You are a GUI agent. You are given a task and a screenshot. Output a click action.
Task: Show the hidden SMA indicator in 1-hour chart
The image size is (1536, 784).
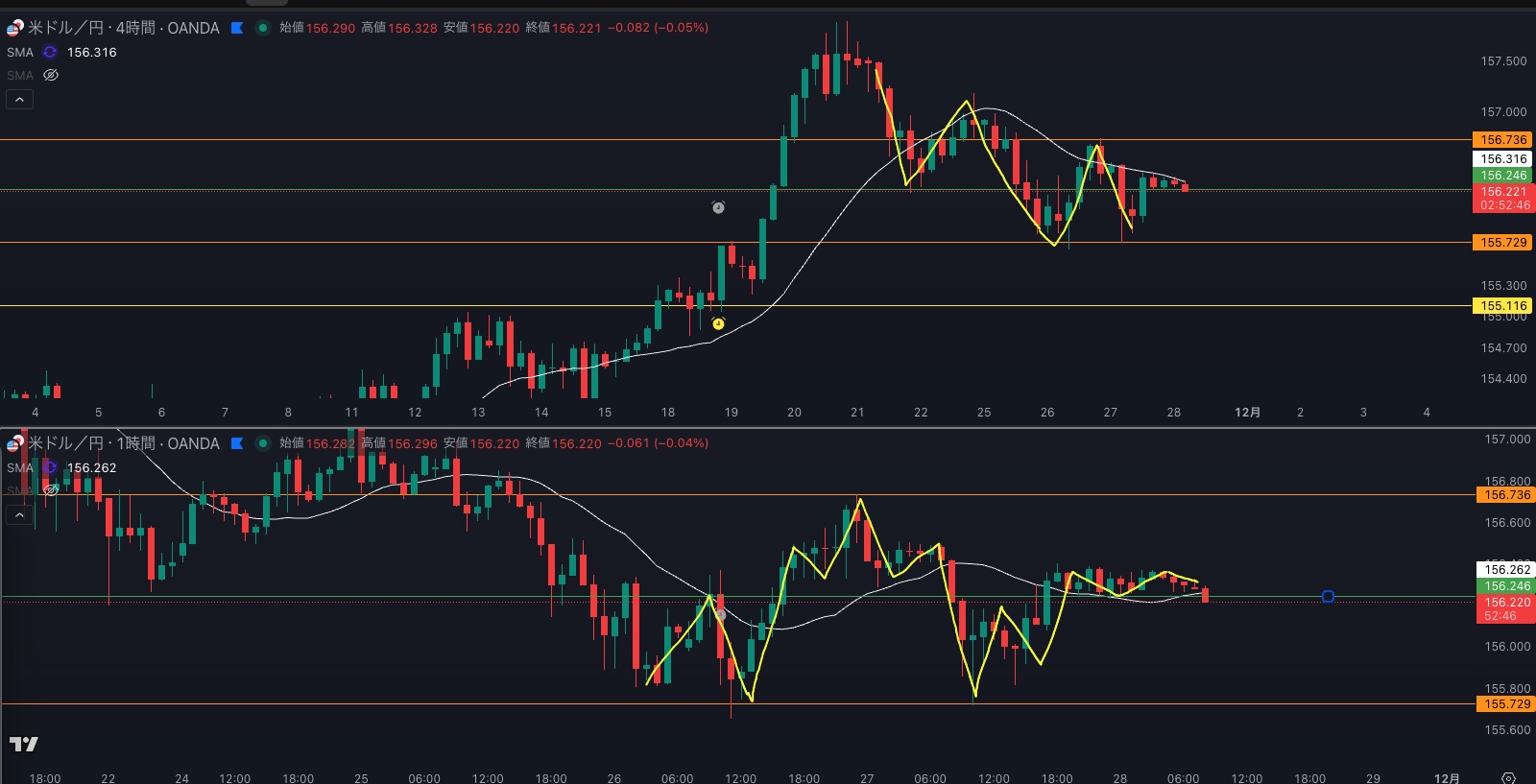(x=51, y=489)
